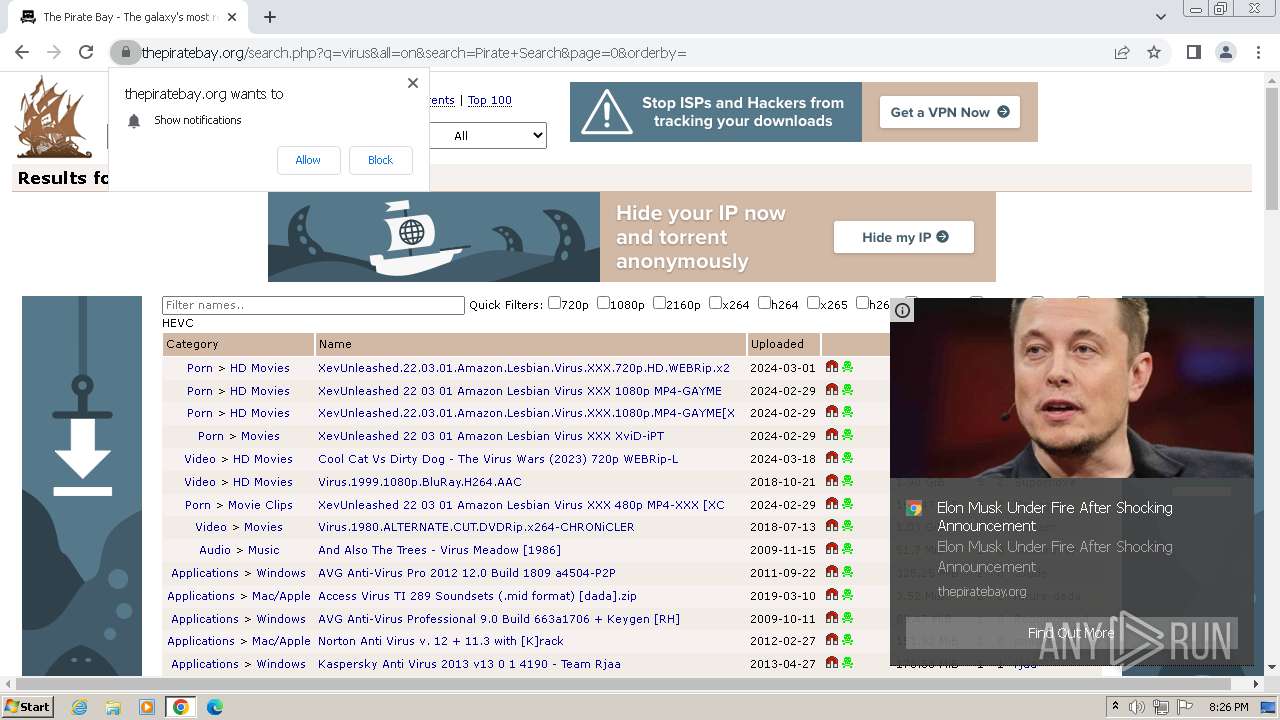Image resolution: width=1280 pixels, height=720 pixels.
Task: Enable the 720p quick filter
Action: [554, 303]
